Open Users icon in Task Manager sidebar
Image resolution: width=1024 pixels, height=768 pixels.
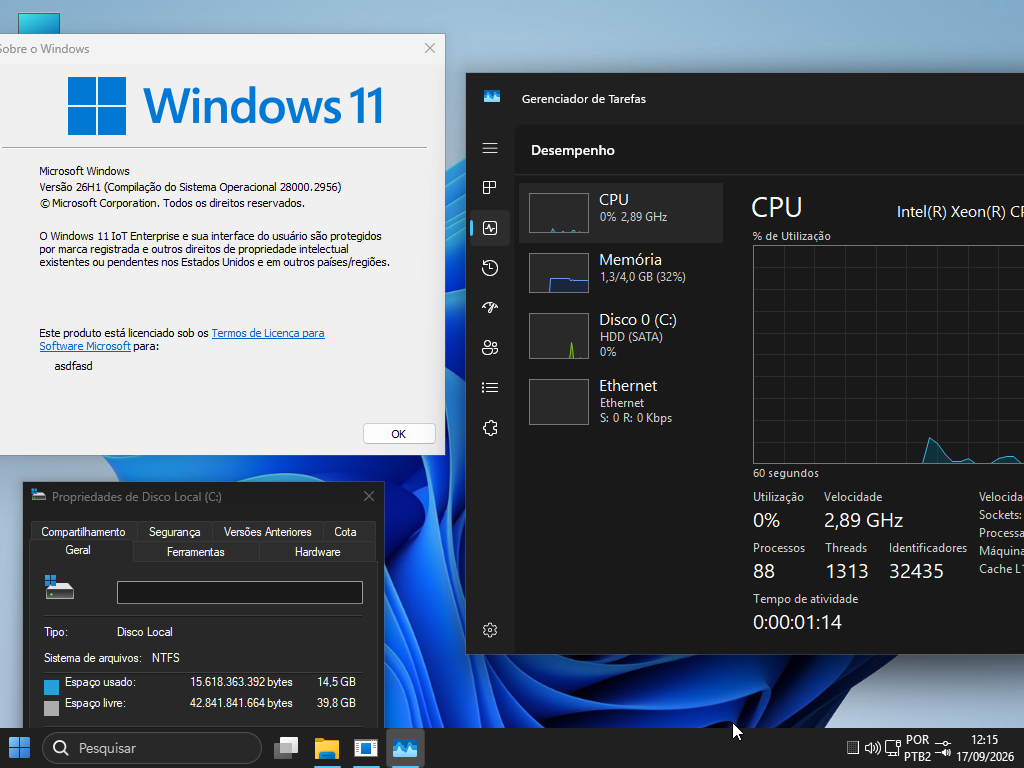[490, 347]
